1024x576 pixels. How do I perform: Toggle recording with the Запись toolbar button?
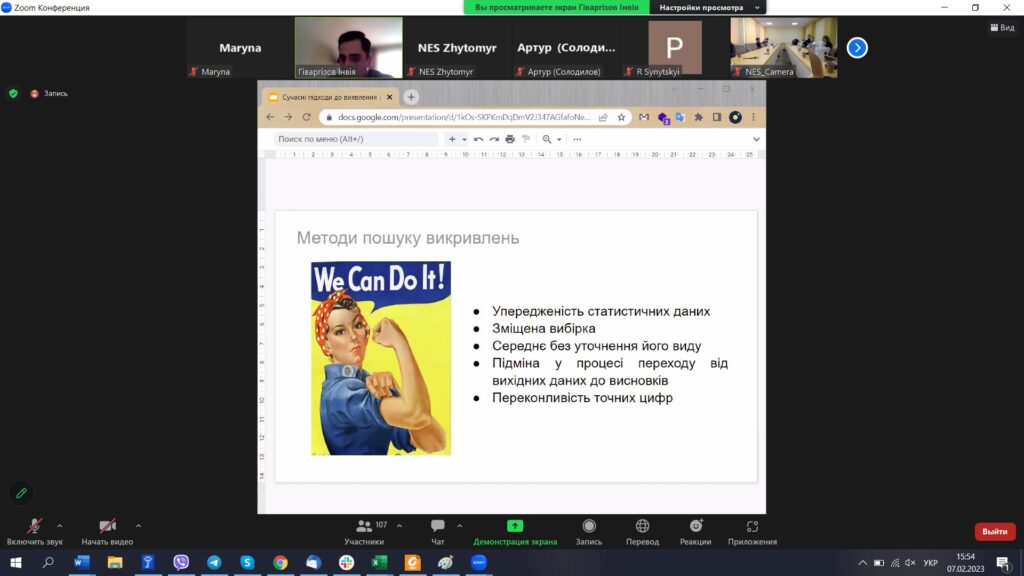[x=589, y=532]
